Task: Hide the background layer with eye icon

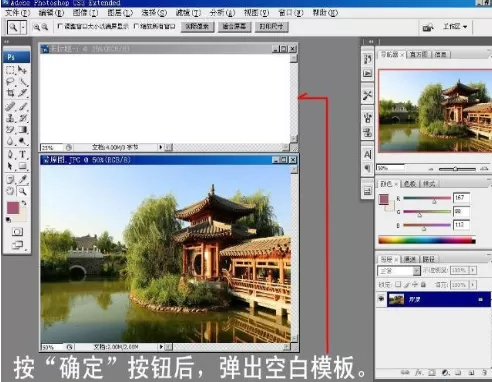Action: (x=381, y=299)
